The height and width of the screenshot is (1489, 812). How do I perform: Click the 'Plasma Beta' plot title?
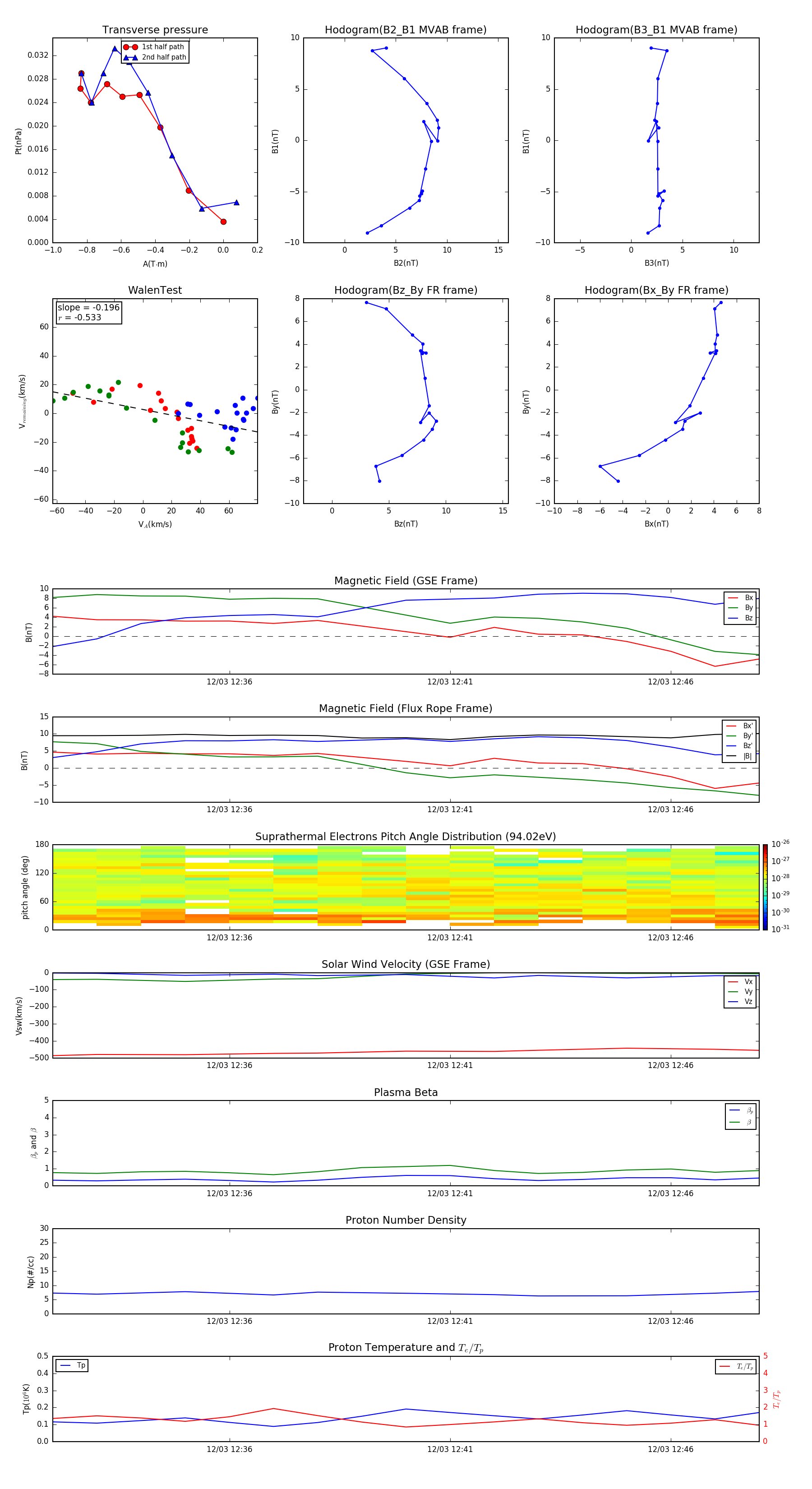click(x=406, y=1092)
